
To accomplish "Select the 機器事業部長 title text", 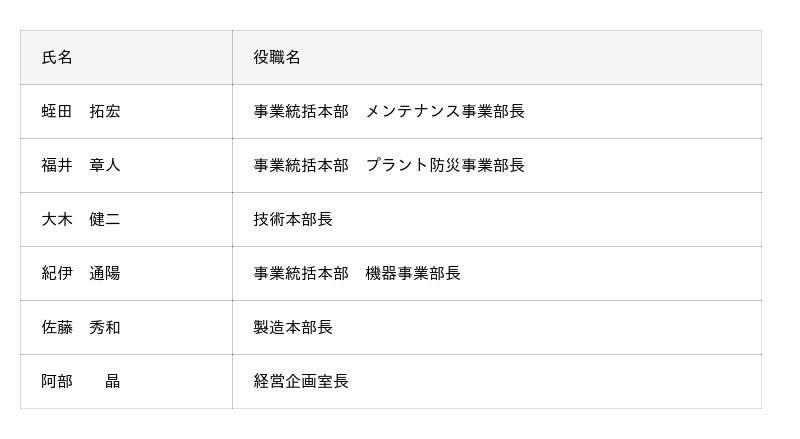I will (413, 274).
